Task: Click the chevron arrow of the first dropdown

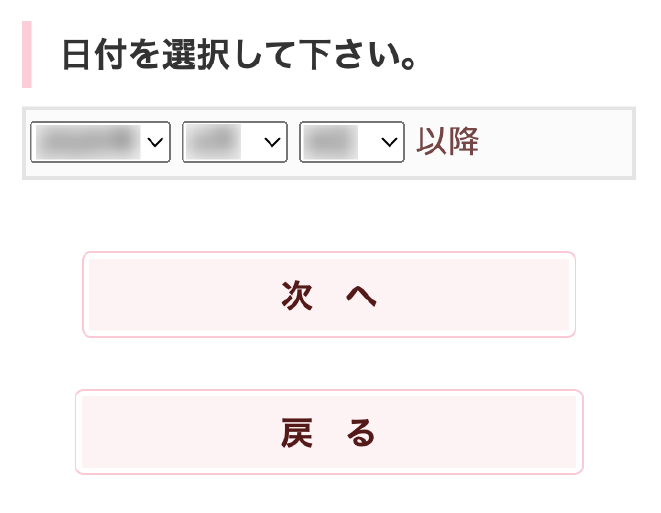Action: [x=155, y=142]
